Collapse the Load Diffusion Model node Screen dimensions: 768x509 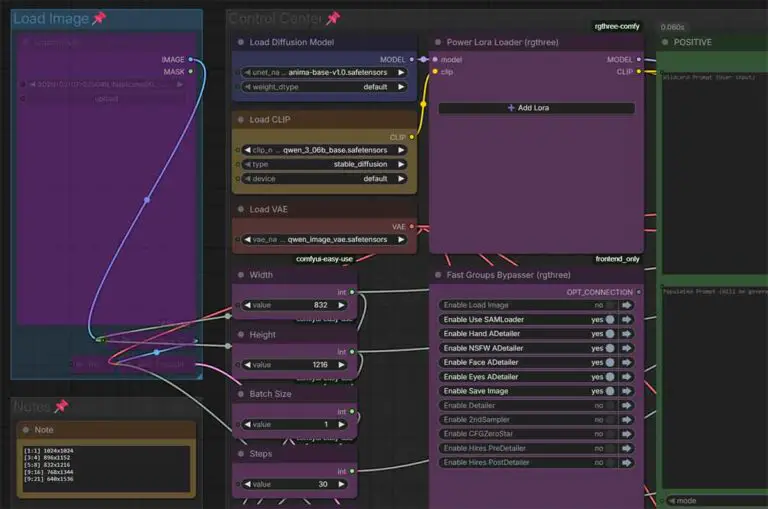pos(241,42)
